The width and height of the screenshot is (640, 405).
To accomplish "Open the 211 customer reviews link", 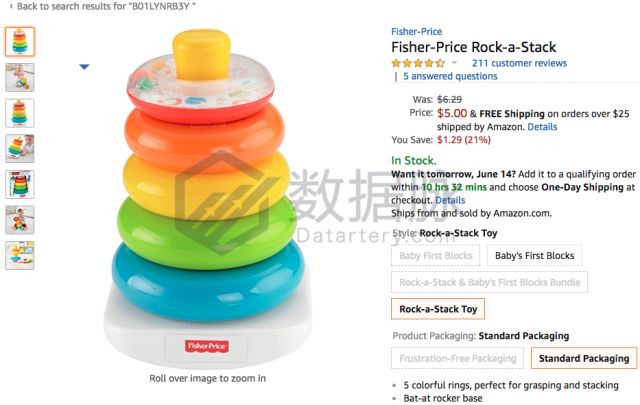I will click(x=519, y=63).
